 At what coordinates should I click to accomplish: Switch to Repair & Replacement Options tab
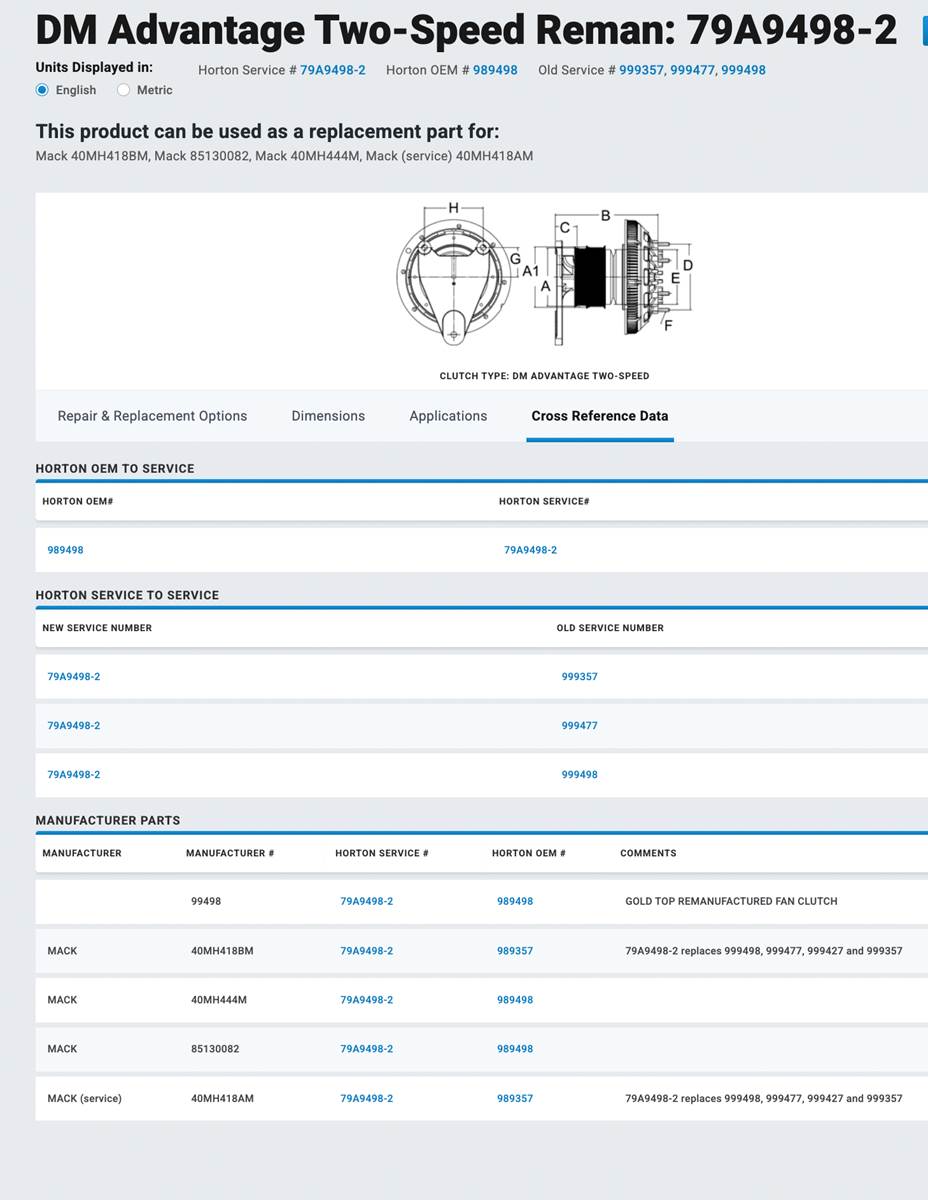(152, 416)
